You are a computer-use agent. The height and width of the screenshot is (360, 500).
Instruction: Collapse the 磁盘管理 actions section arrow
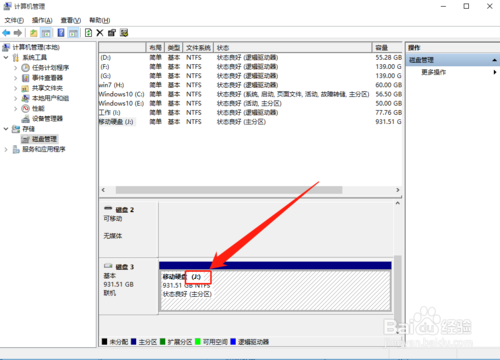pos(494,60)
